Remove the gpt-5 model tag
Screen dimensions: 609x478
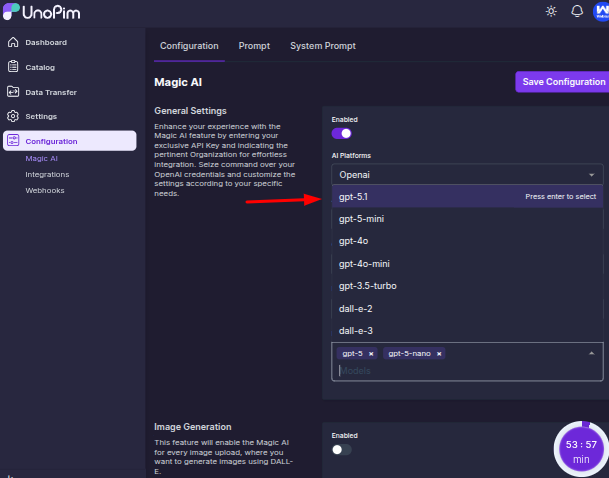click(x=371, y=354)
